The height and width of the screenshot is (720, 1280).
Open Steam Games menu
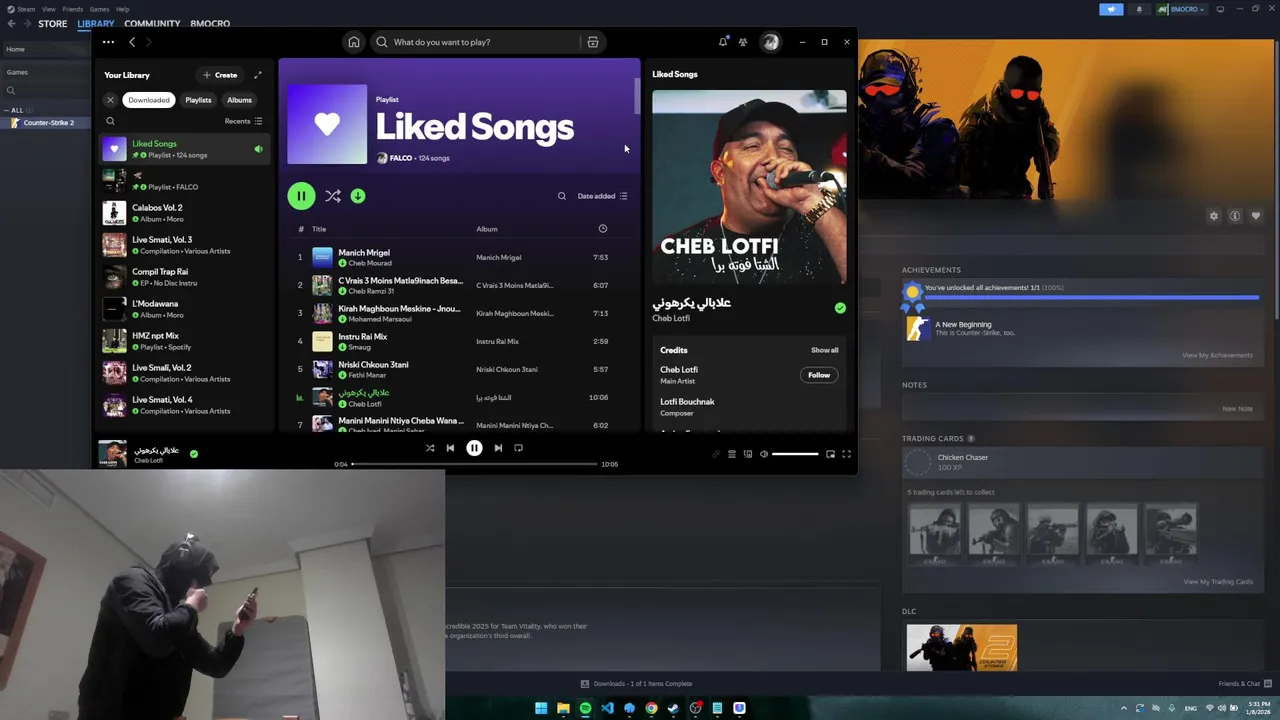(x=99, y=9)
